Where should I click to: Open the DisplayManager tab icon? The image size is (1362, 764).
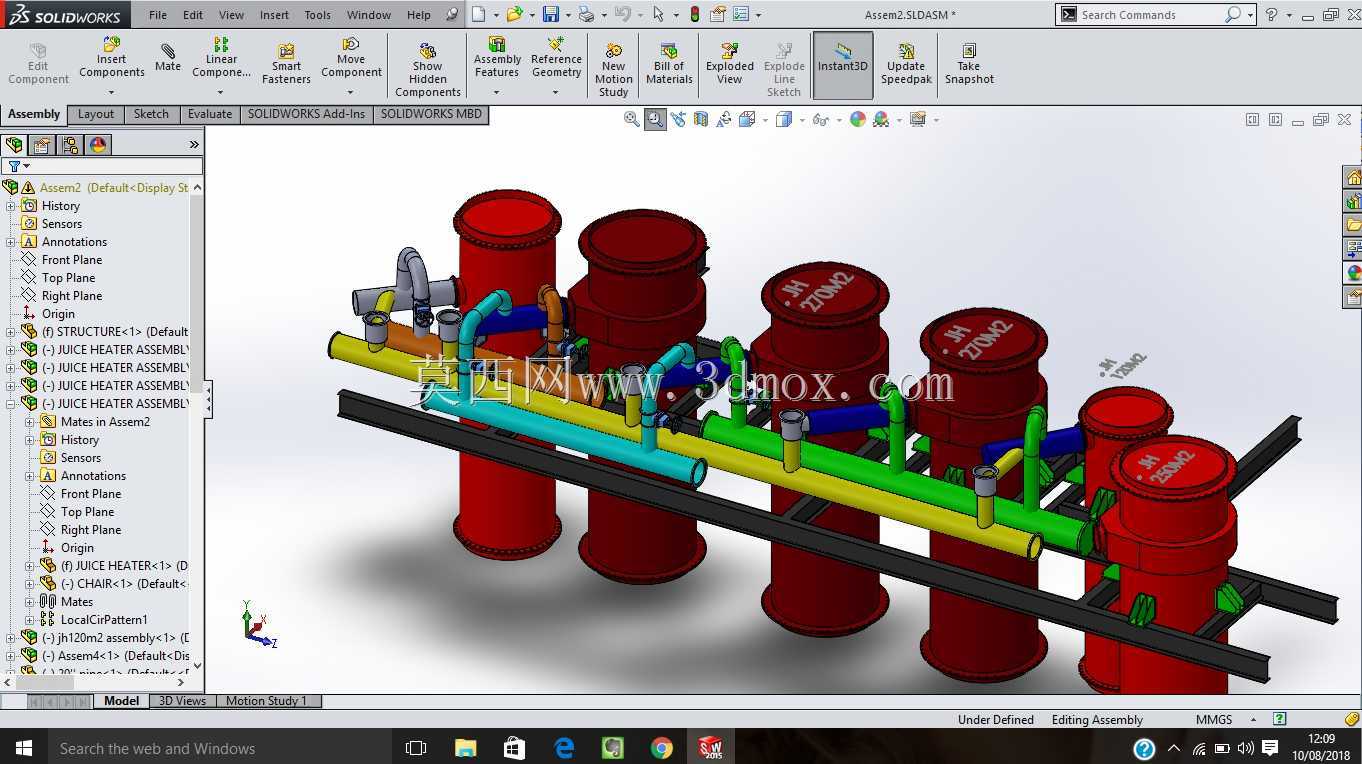(x=98, y=145)
